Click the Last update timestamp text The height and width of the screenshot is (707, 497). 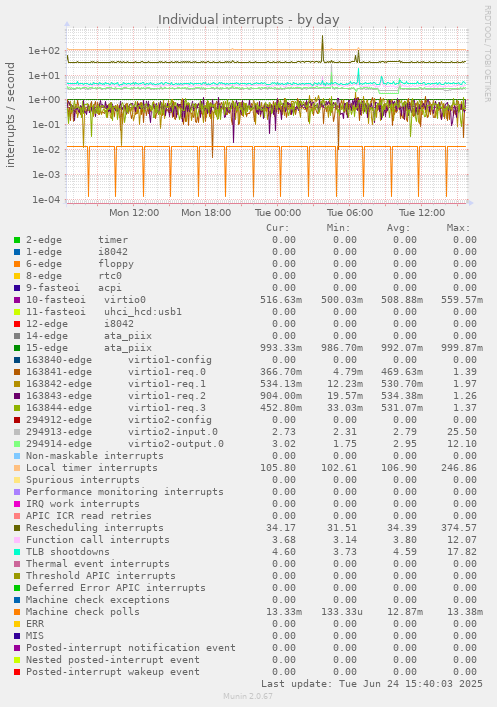point(372,684)
